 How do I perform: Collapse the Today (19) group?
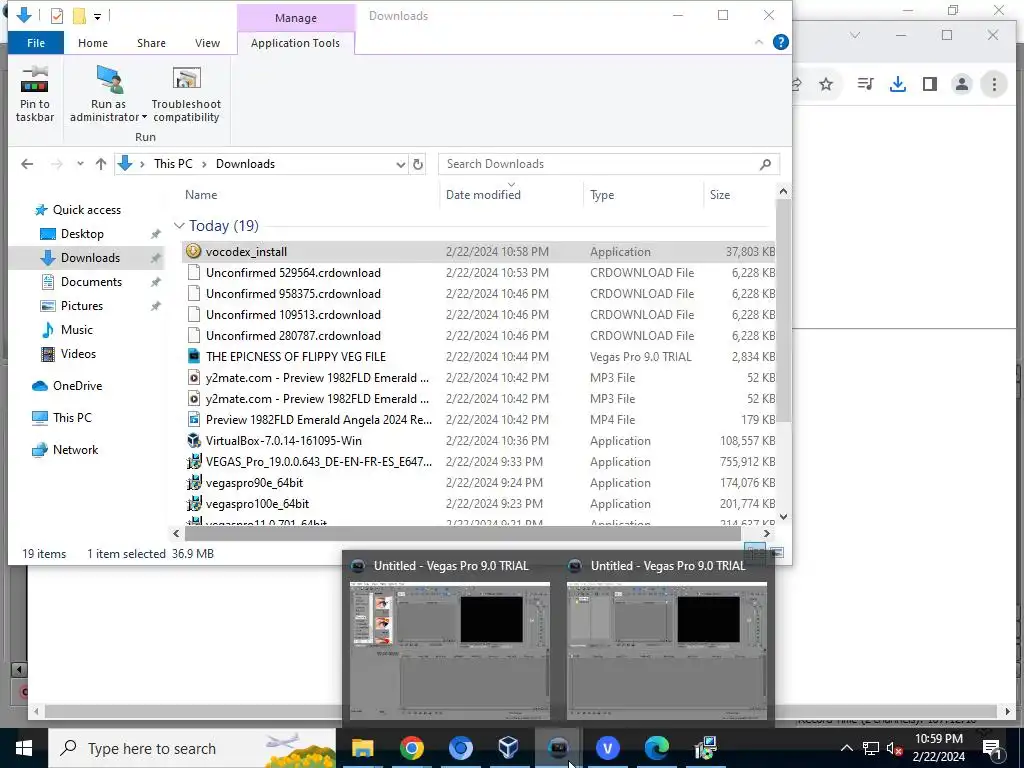[x=179, y=225]
